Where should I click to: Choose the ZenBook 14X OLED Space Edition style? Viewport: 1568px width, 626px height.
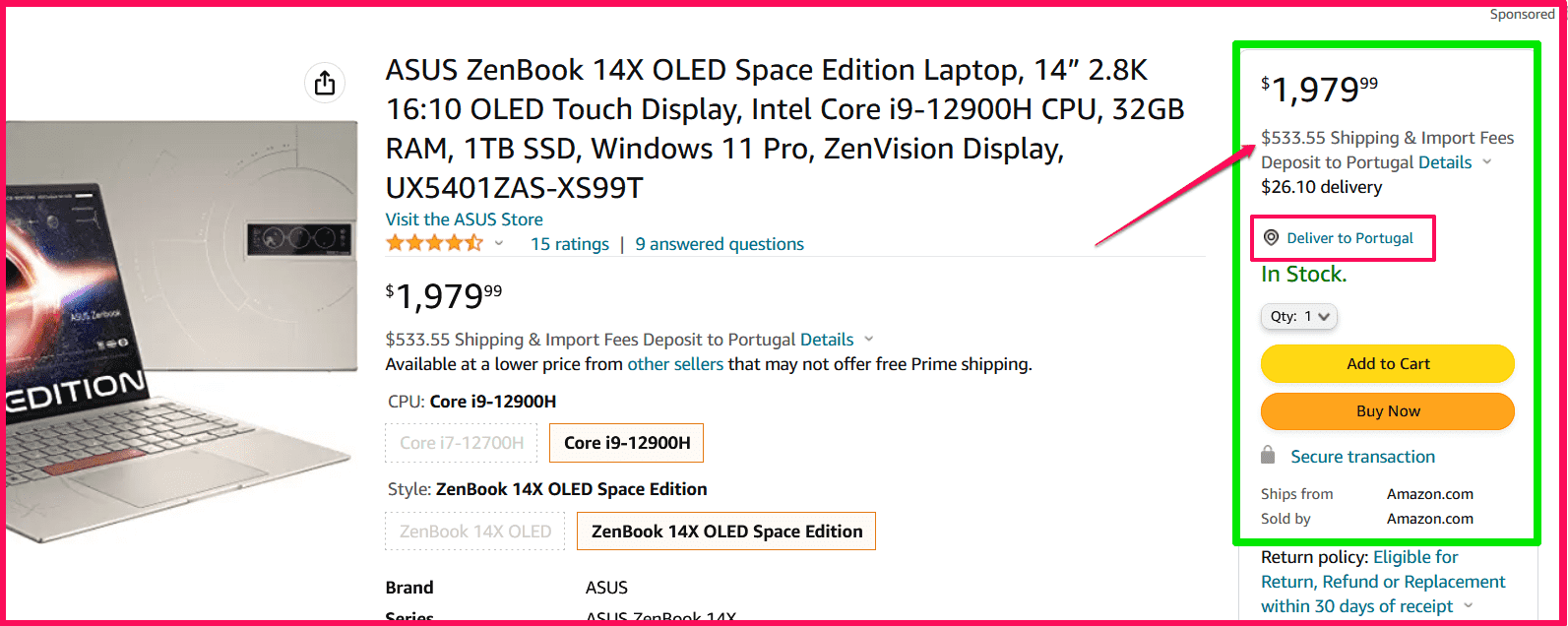pos(725,531)
